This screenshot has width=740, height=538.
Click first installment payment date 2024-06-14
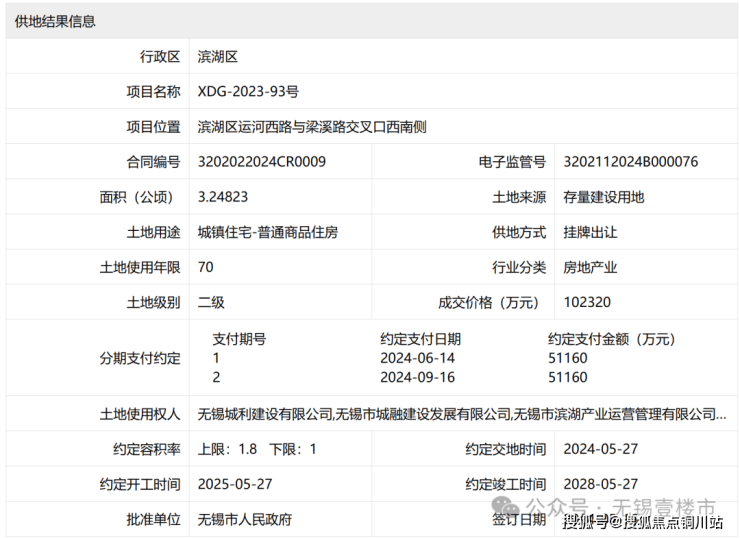[417, 358]
